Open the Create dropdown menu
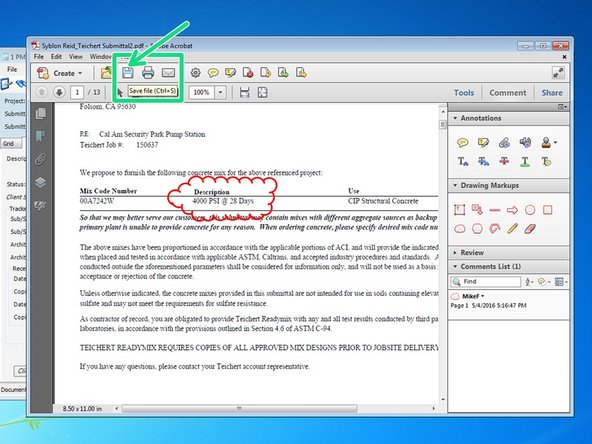The width and height of the screenshot is (592, 444). 60,73
